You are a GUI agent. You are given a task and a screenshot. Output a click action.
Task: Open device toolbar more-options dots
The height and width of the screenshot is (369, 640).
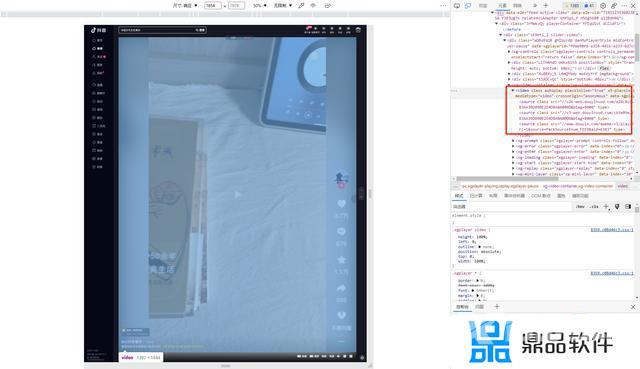[x=444, y=6]
